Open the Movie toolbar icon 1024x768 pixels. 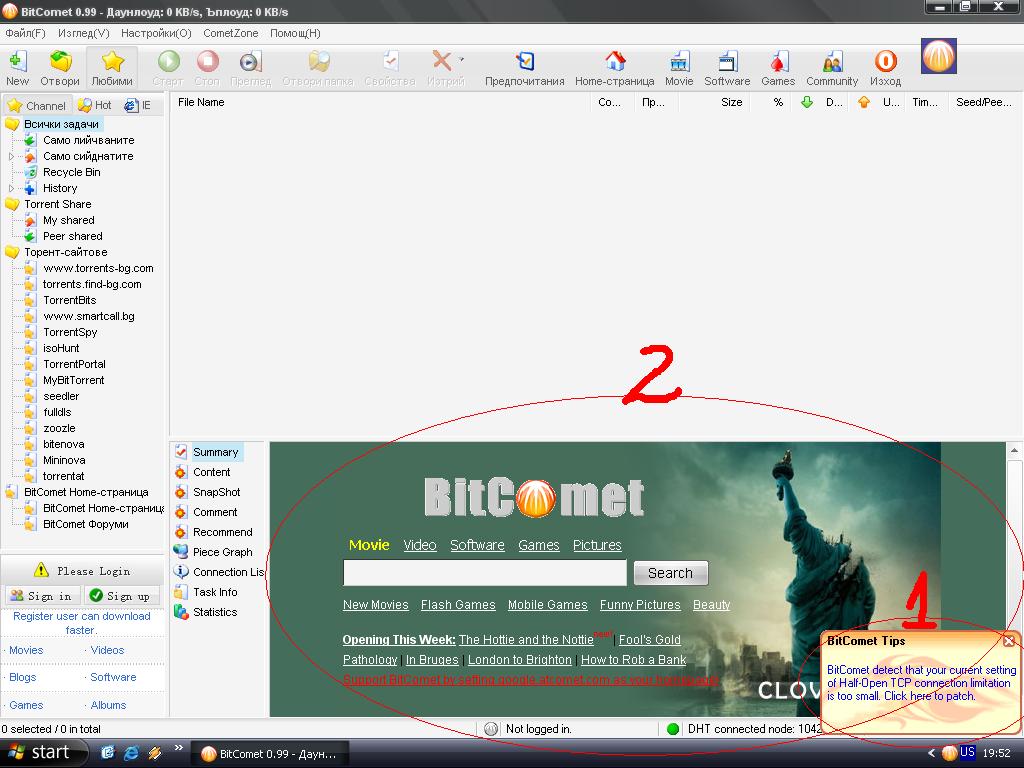tap(679, 62)
